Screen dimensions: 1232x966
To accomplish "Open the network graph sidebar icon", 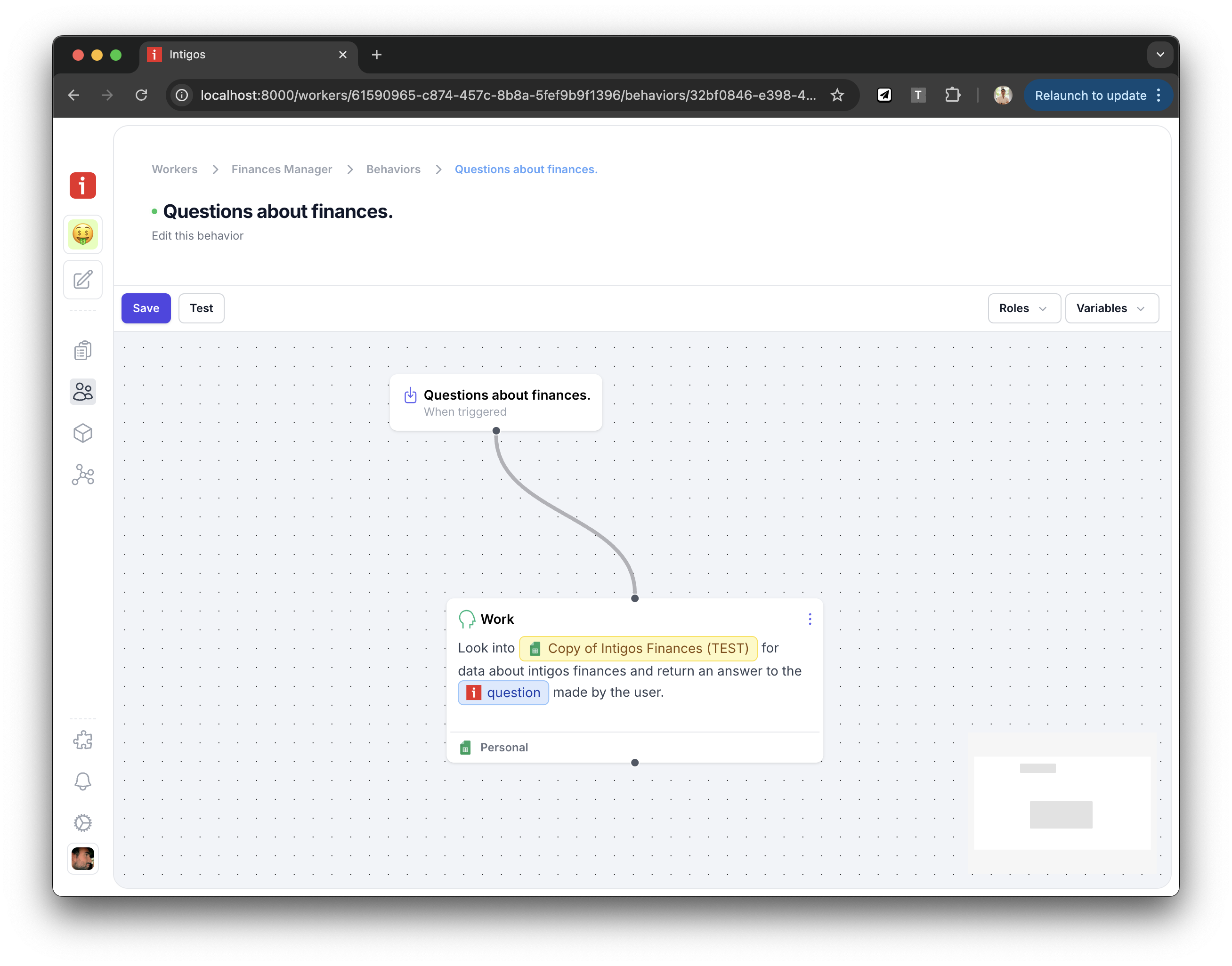I will (x=82, y=475).
